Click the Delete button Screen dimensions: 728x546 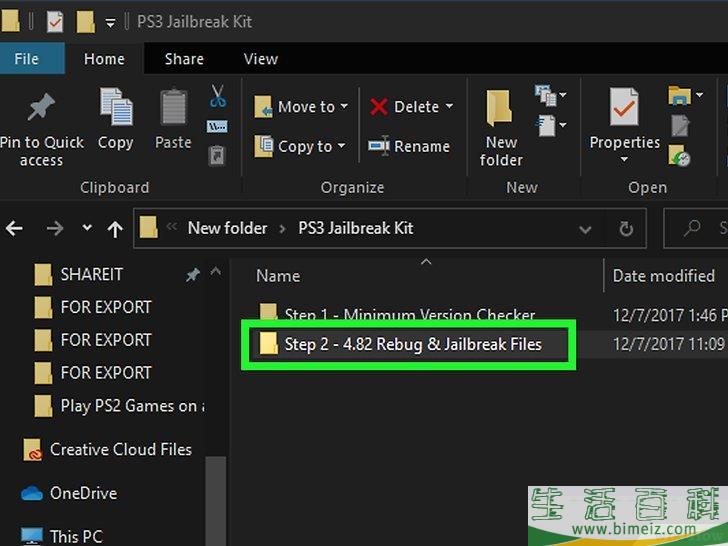pos(404,107)
